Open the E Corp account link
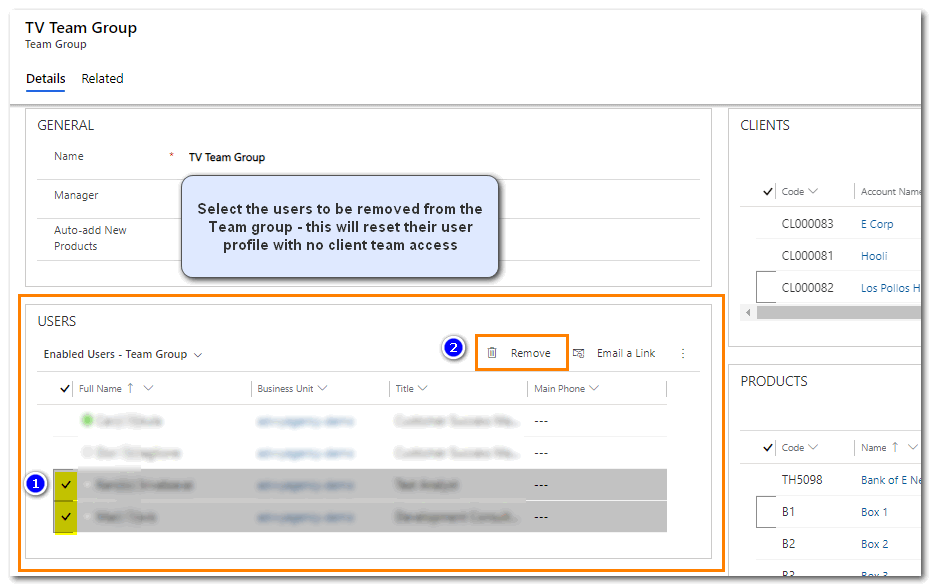Image resolution: width=932 pixels, height=587 pixels. tap(876, 224)
